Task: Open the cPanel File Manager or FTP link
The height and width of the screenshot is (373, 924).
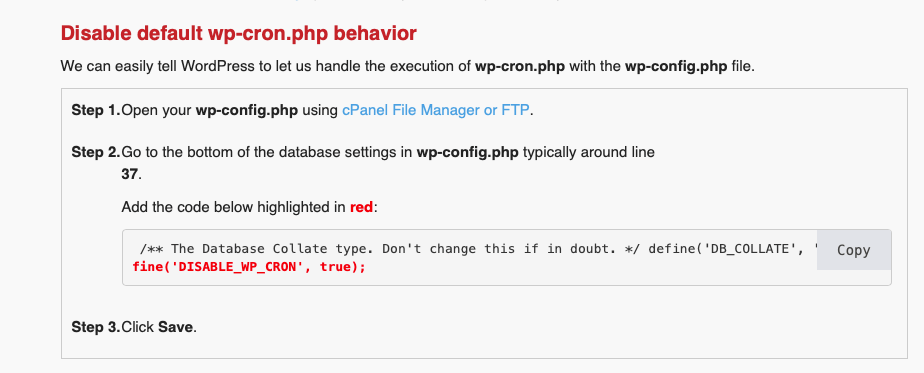Action: tap(435, 110)
